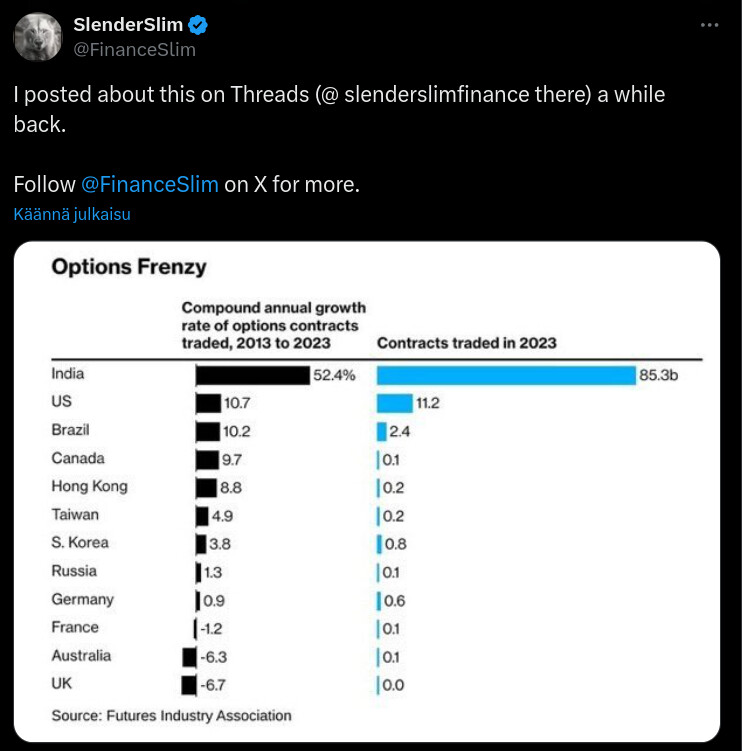Click the Futures Industry Association source line
Image resolution: width=742 pixels, height=751 pixels.
[x=171, y=715]
